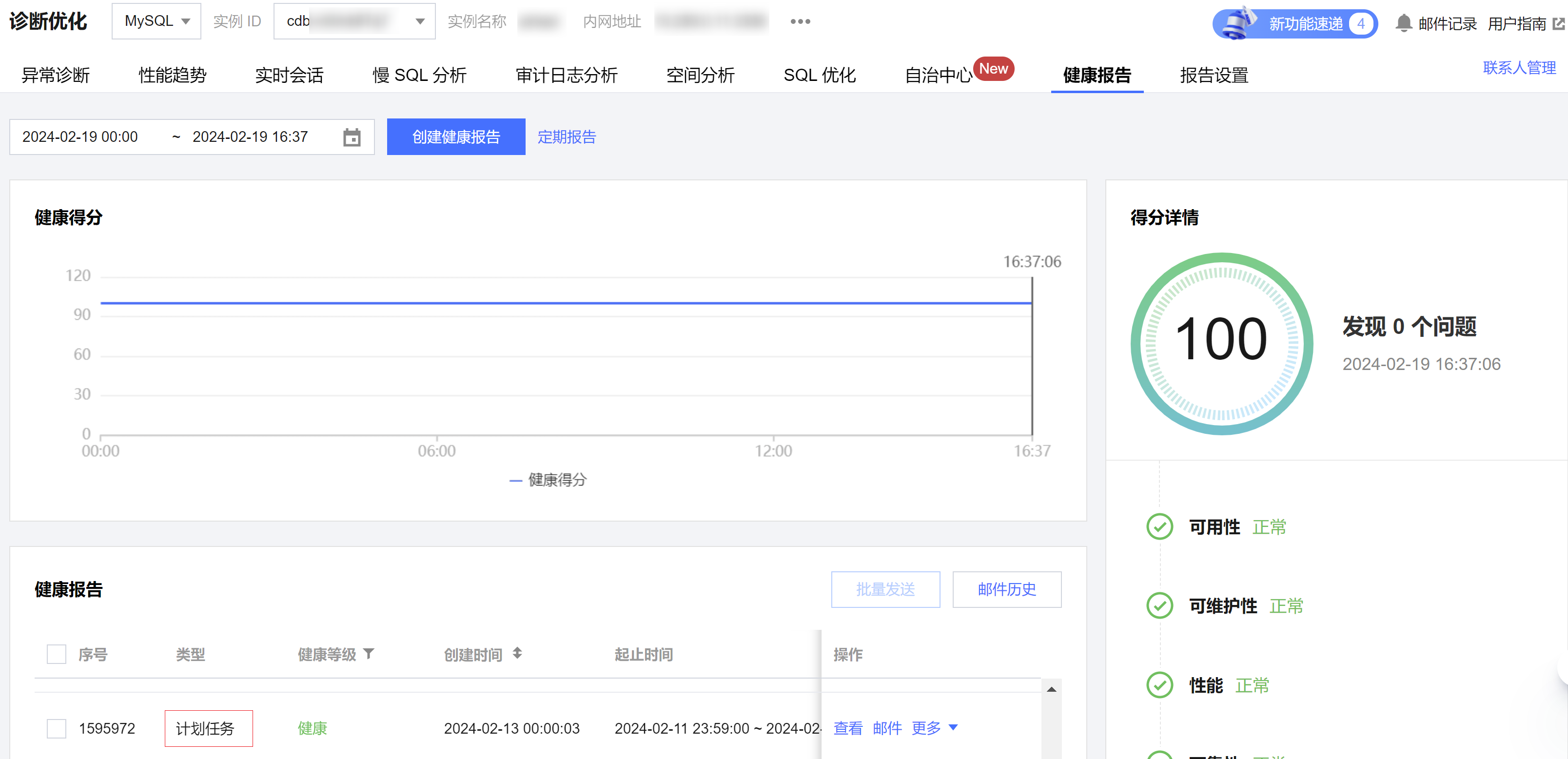The height and width of the screenshot is (759, 1568).
Task: Click the mail records bell icon
Action: 1403,23
